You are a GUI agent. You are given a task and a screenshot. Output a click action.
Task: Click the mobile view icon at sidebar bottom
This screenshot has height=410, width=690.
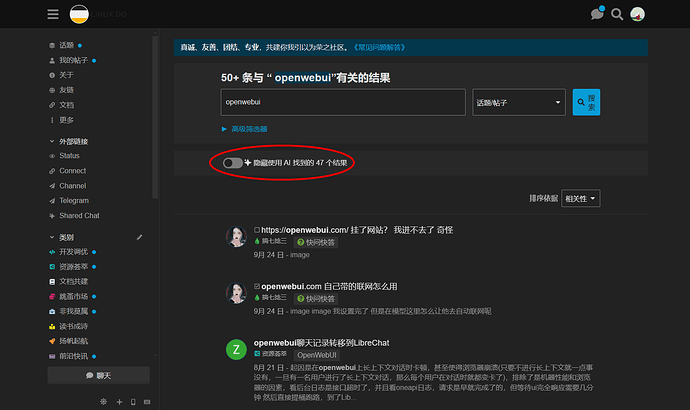(x=133, y=402)
